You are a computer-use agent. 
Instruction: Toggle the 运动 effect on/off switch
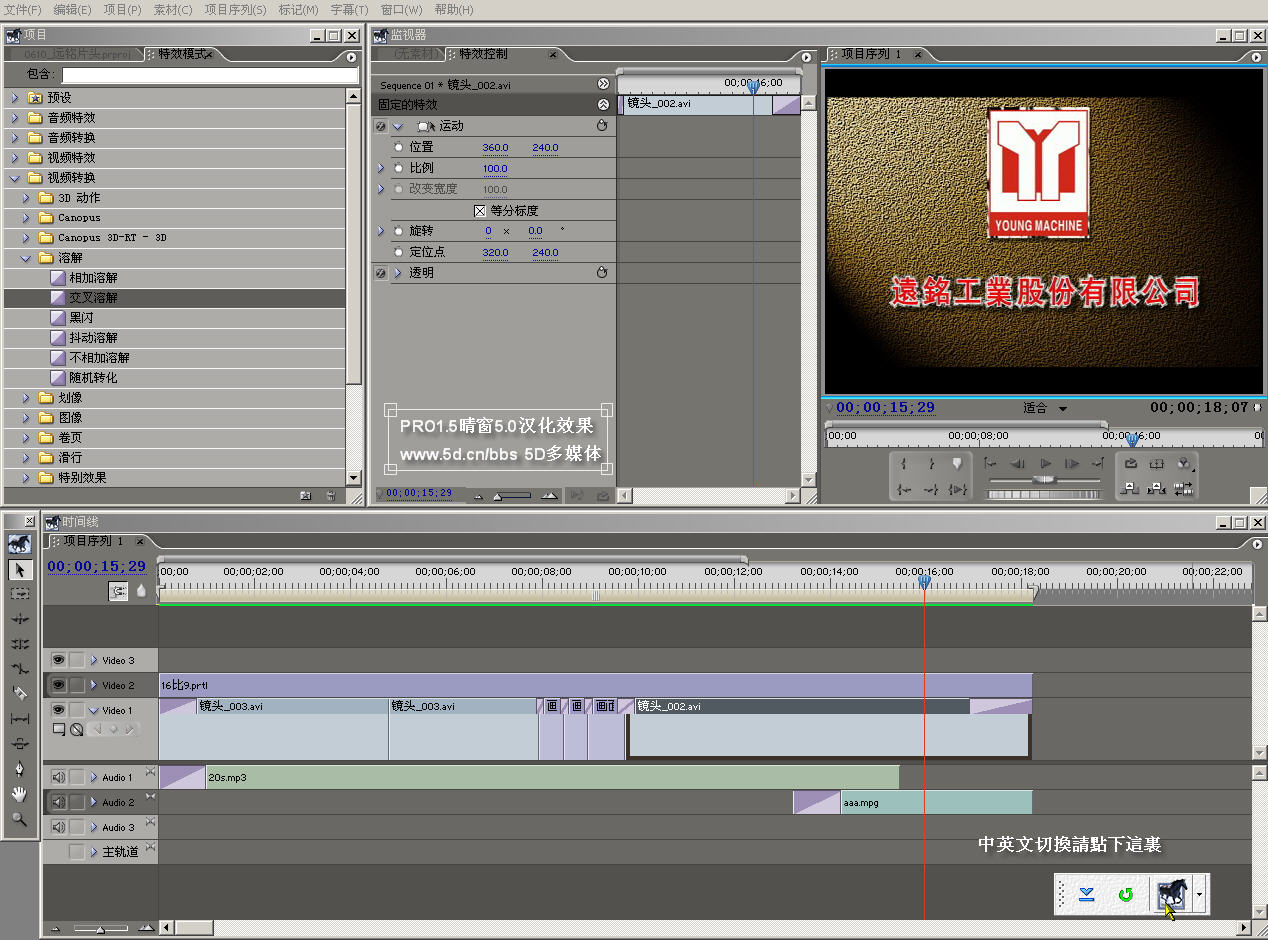[x=380, y=126]
